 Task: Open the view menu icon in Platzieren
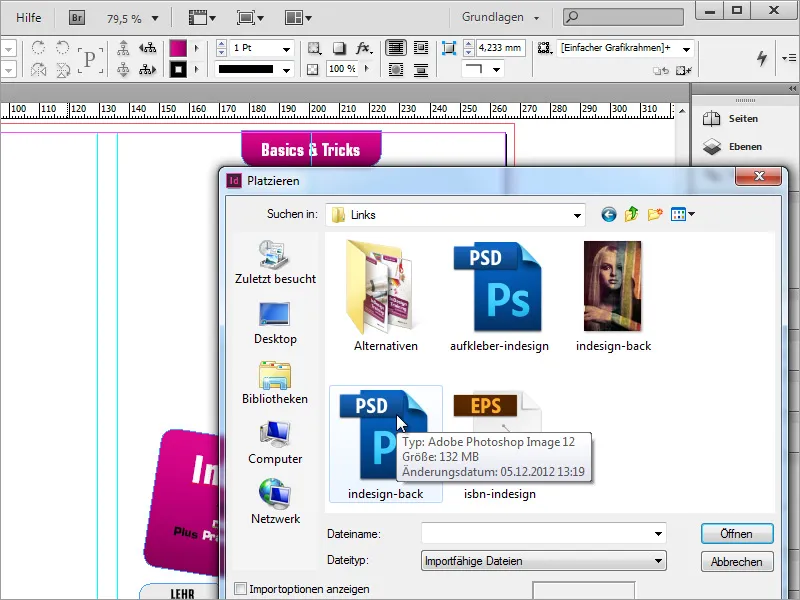(683, 214)
